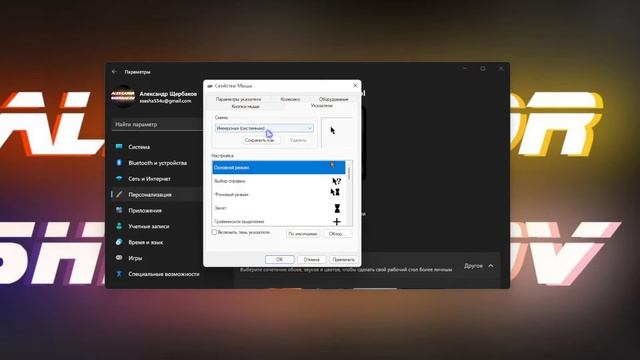Screen dimensions: 640x360
Task: Click the Отмена button
Action: [311, 259]
